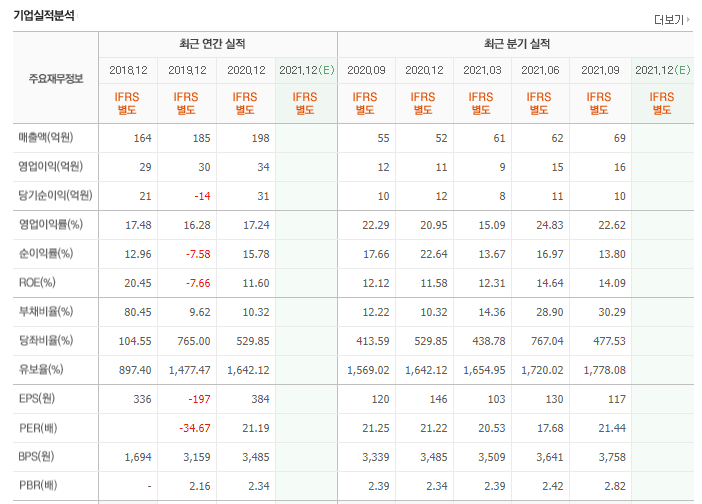Viewport: 702px width, 504px height.
Task: Click the PBR(배) row label
Action: 38,485
